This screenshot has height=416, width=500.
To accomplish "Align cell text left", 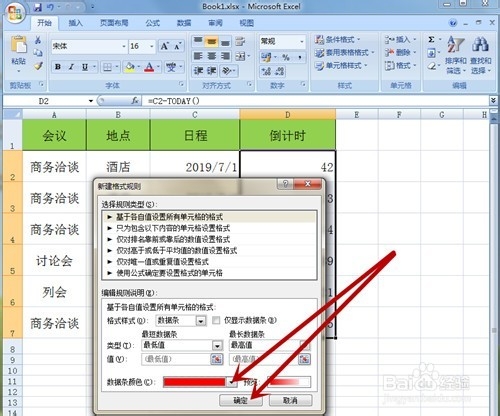I will click(198, 56).
